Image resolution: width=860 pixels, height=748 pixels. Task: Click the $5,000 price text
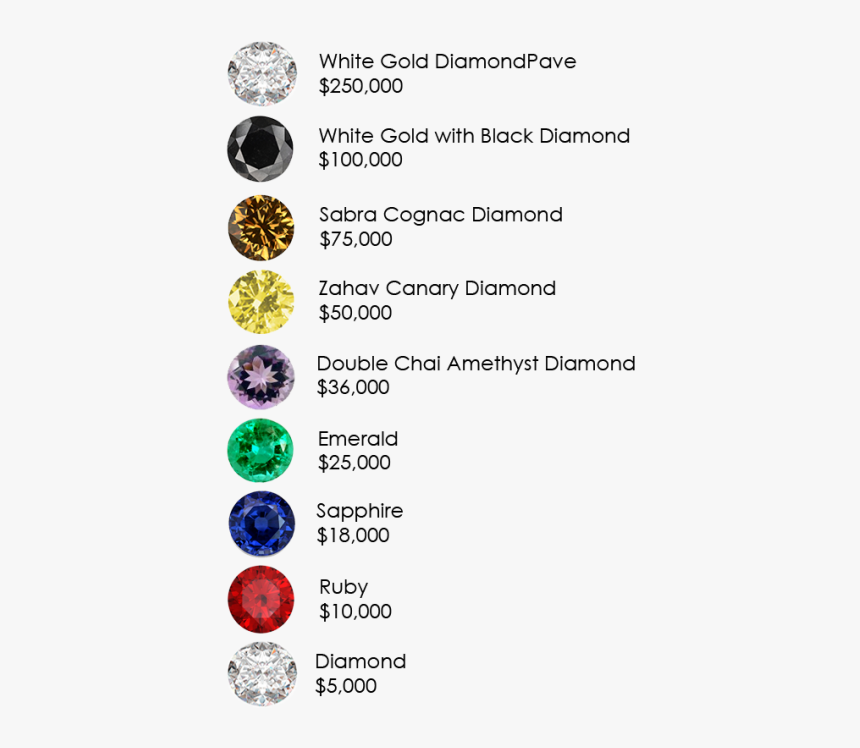(346, 687)
